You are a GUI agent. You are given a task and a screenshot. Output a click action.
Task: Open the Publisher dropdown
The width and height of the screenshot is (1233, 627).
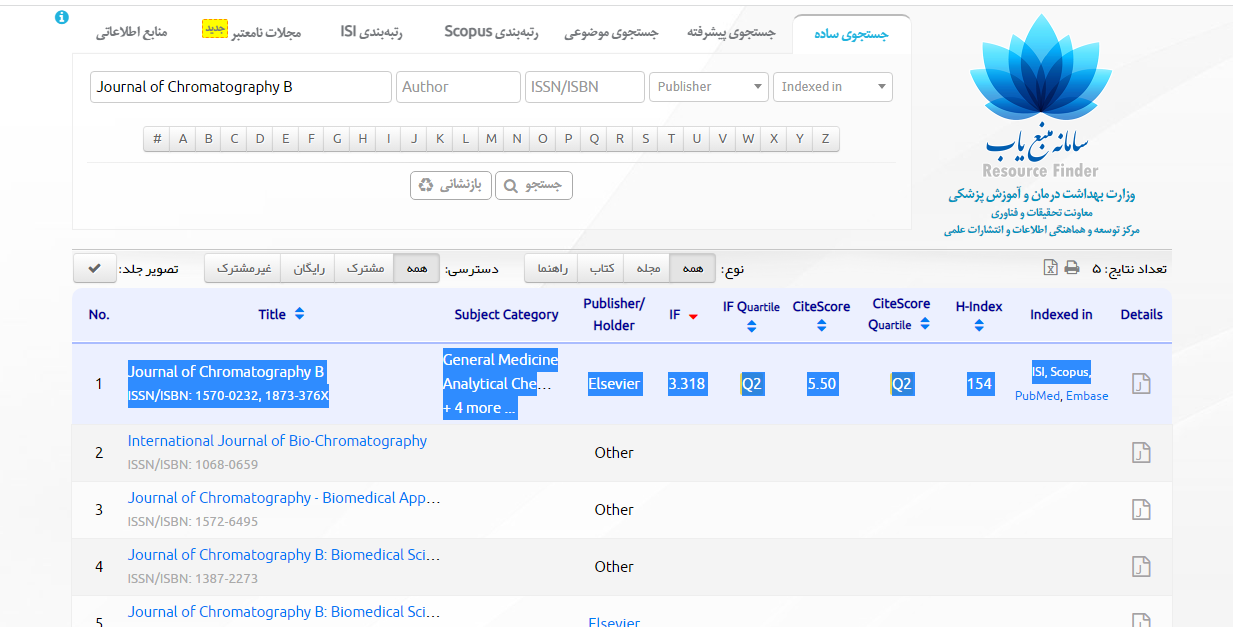(709, 87)
